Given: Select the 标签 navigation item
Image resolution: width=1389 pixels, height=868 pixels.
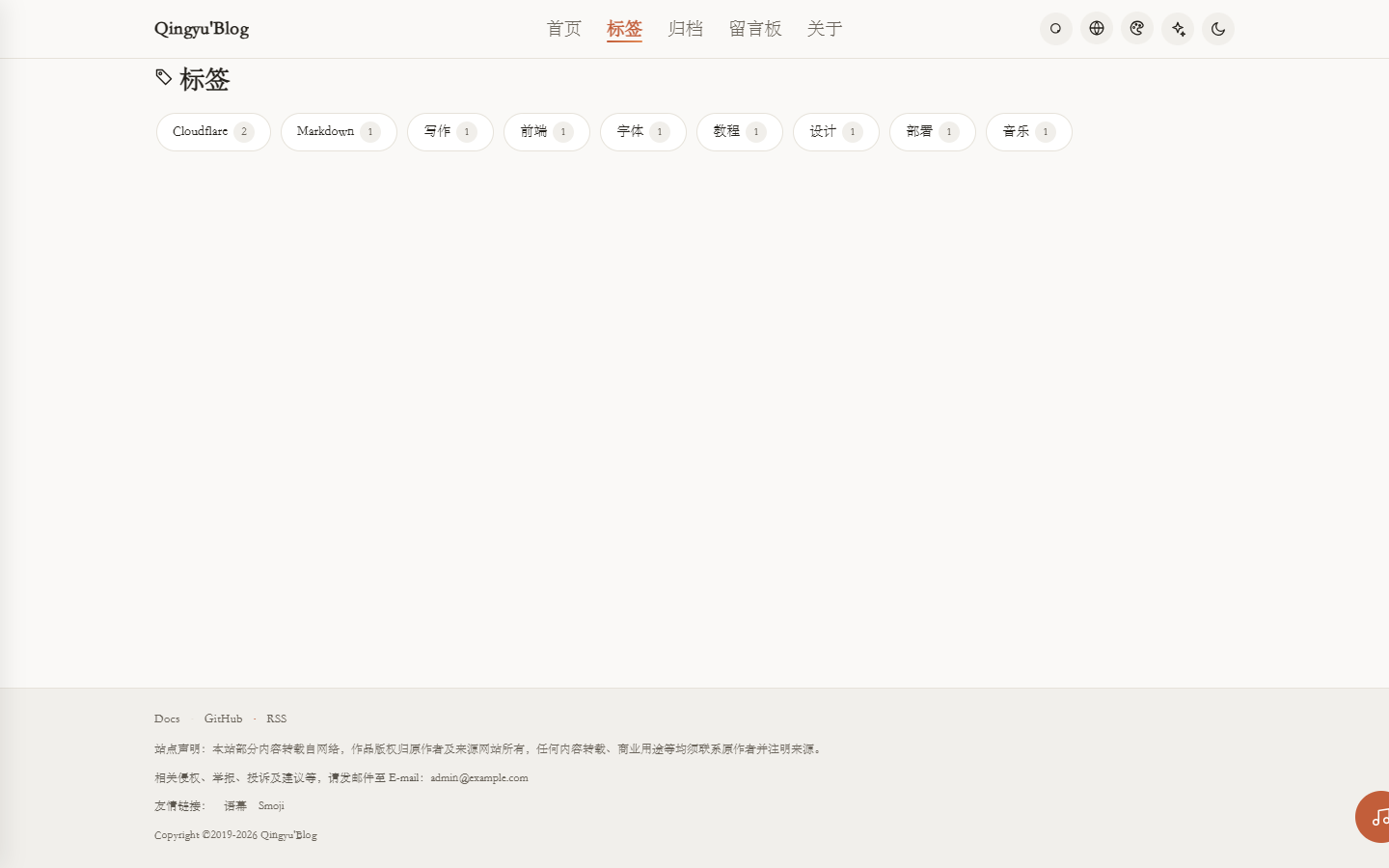Looking at the screenshot, I should tap(624, 29).
